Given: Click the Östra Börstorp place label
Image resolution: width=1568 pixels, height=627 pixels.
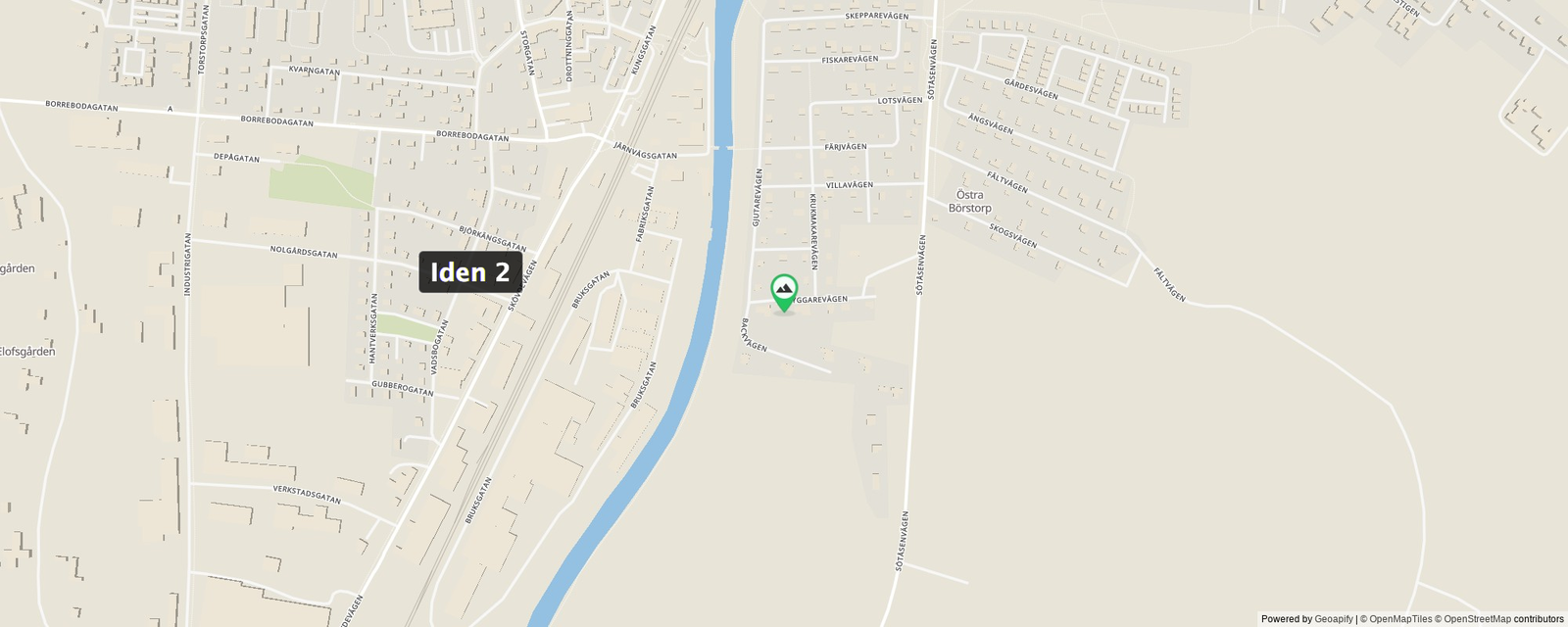Looking at the screenshot, I should (x=970, y=201).
